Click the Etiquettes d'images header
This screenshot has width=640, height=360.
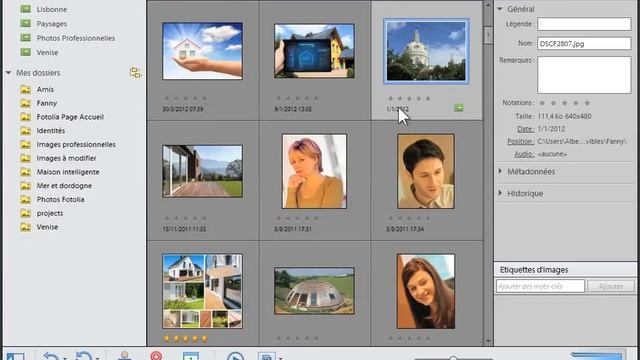point(534,270)
